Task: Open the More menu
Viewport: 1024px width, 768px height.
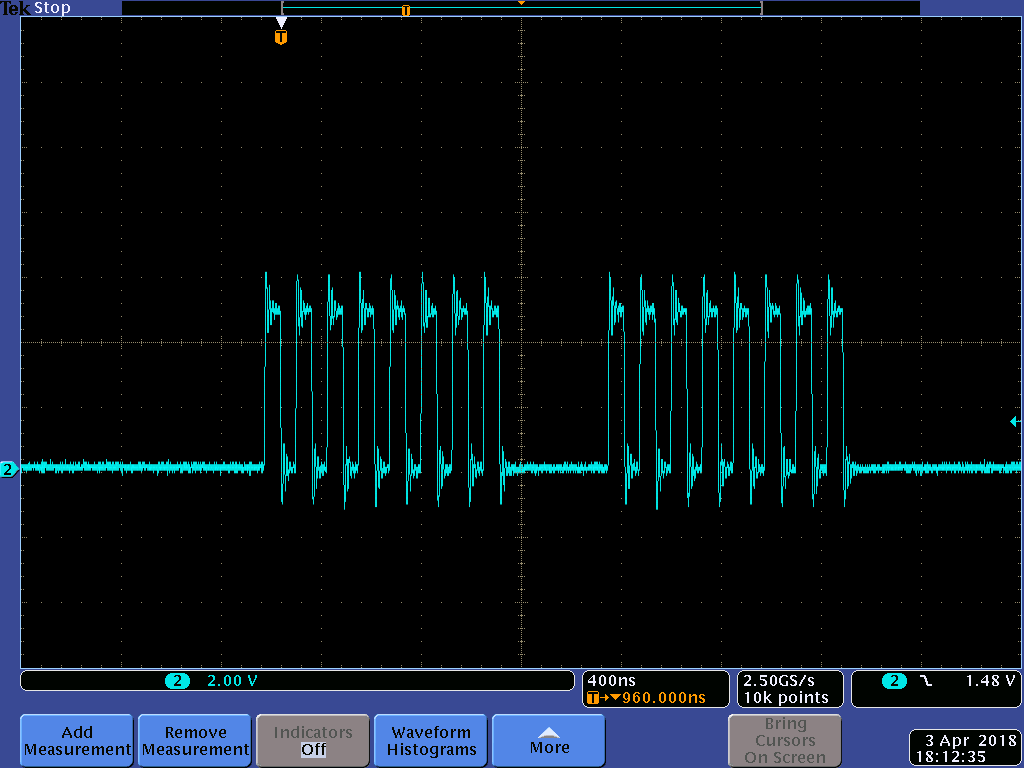Action: (547, 740)
